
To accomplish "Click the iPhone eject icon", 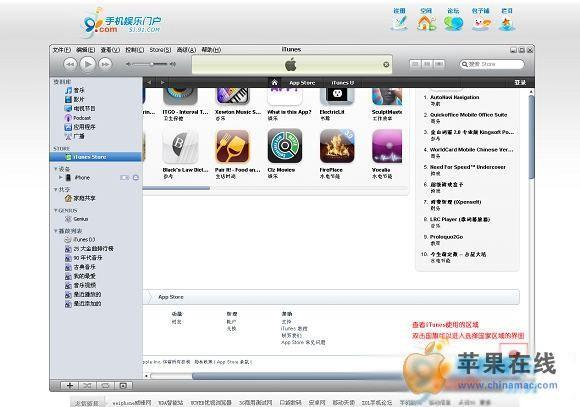I will pyautogui.click(x=136, y=178).
